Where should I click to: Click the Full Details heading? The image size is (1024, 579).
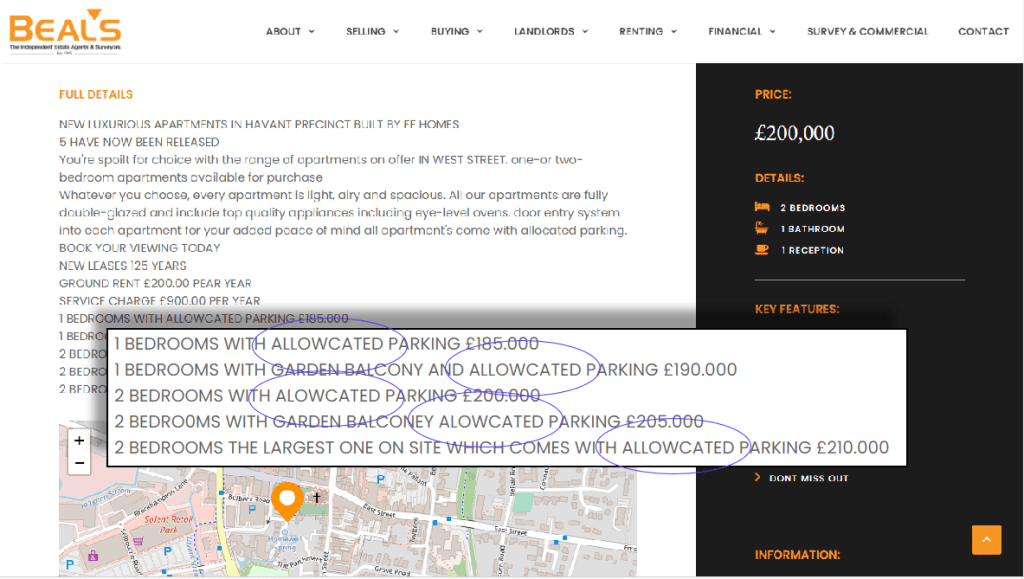(96, 95)
